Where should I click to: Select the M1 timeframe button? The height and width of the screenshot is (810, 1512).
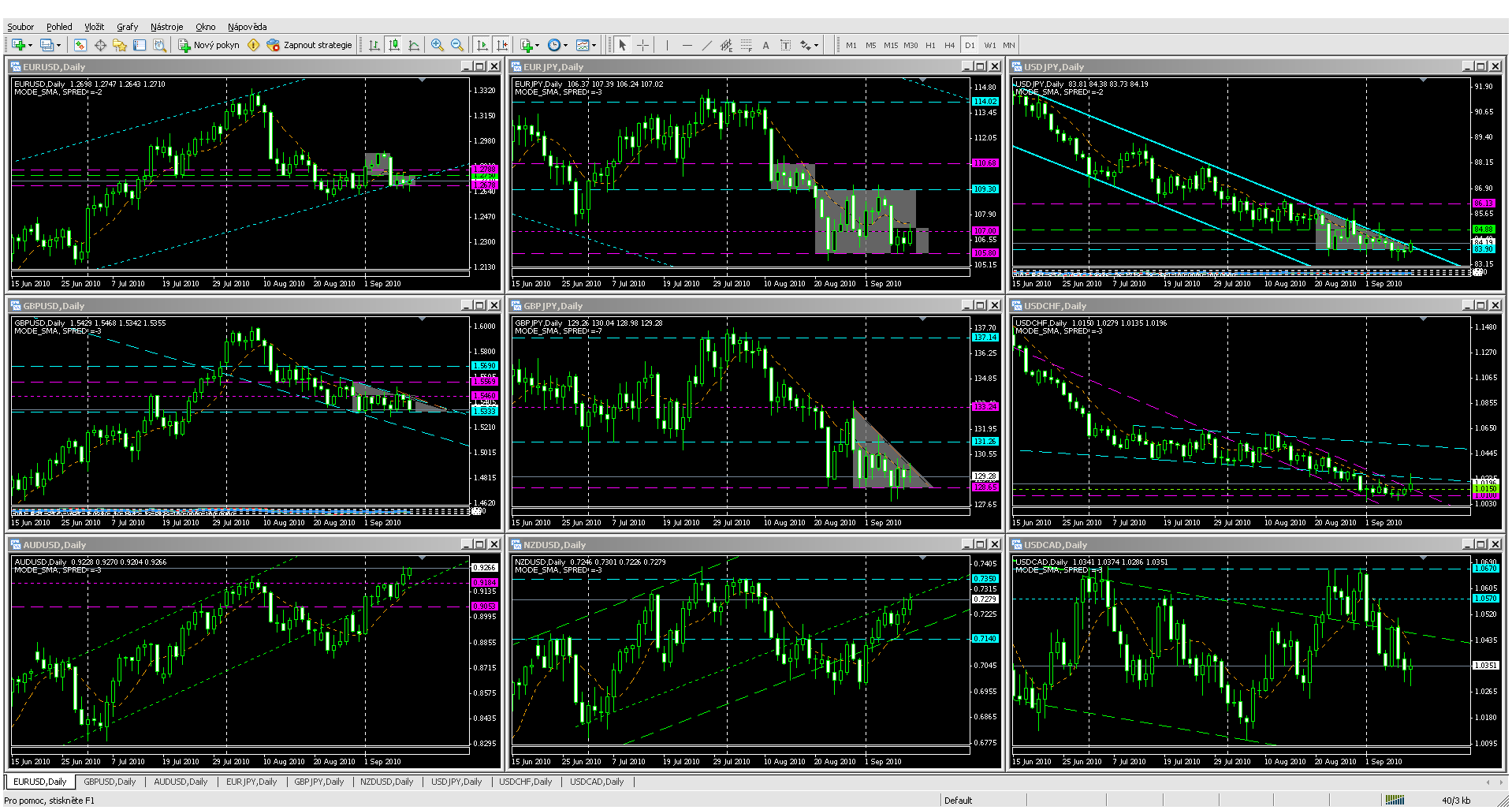pos(851,45)
